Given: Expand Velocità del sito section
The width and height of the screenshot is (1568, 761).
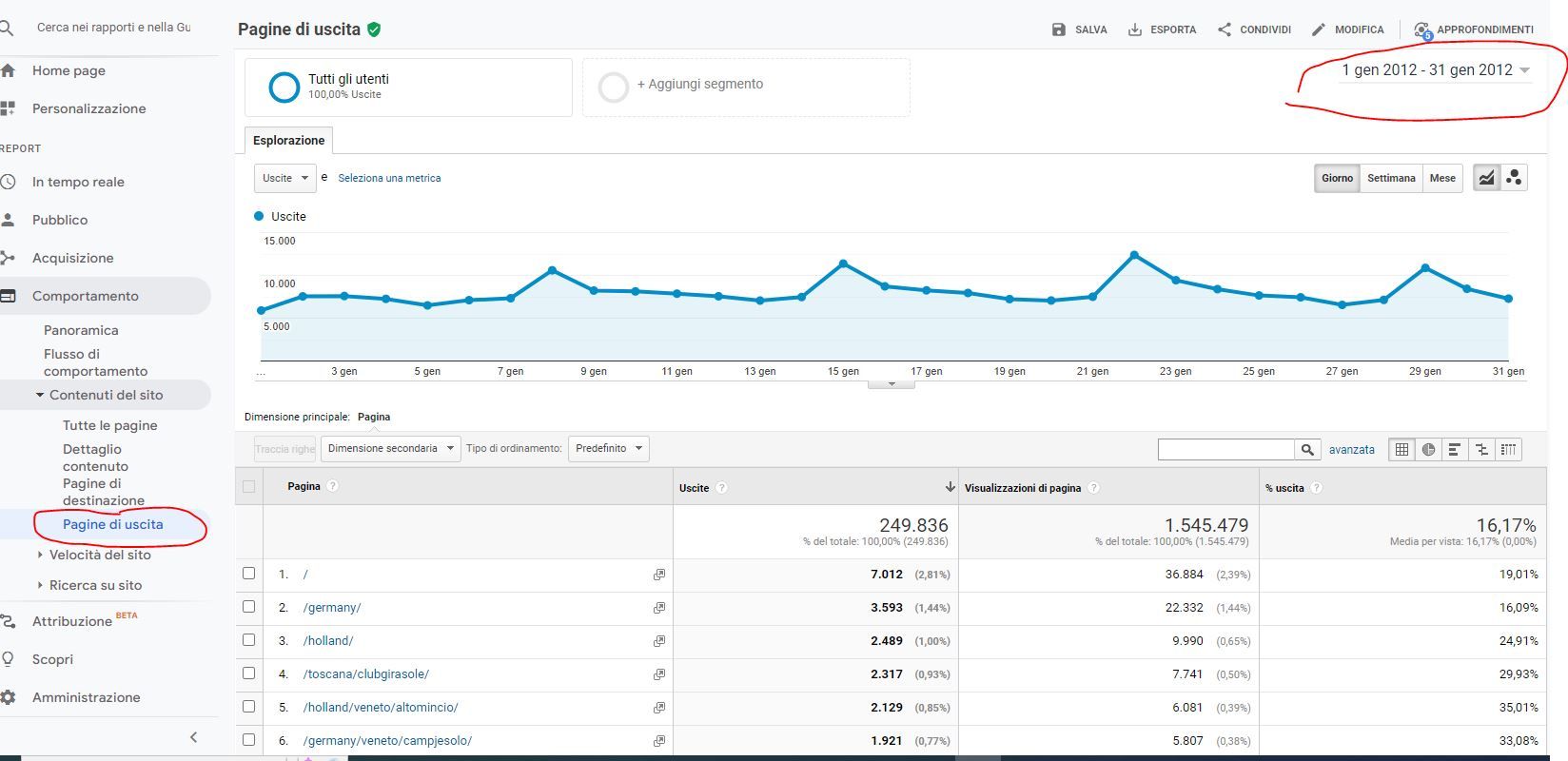Looking at the screenshot, I should pos(40,555).
